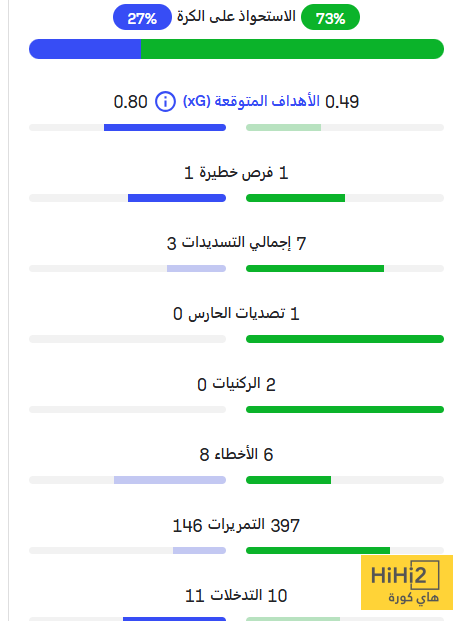The width and height of the screenshot is (464, 621).
Task: Click the light green xG bar for 0.49
Action: click(x=283, y=128)
